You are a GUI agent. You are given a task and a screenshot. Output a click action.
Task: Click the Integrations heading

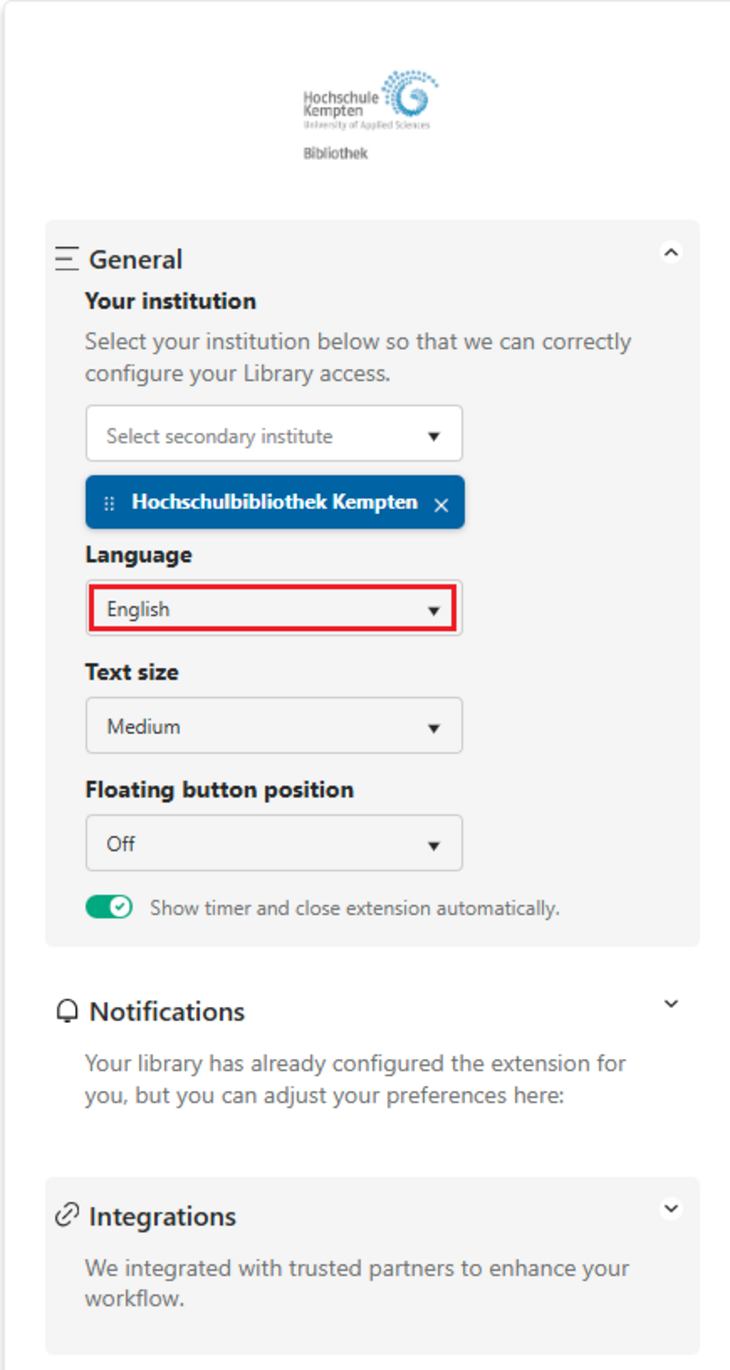(163, 1216)
